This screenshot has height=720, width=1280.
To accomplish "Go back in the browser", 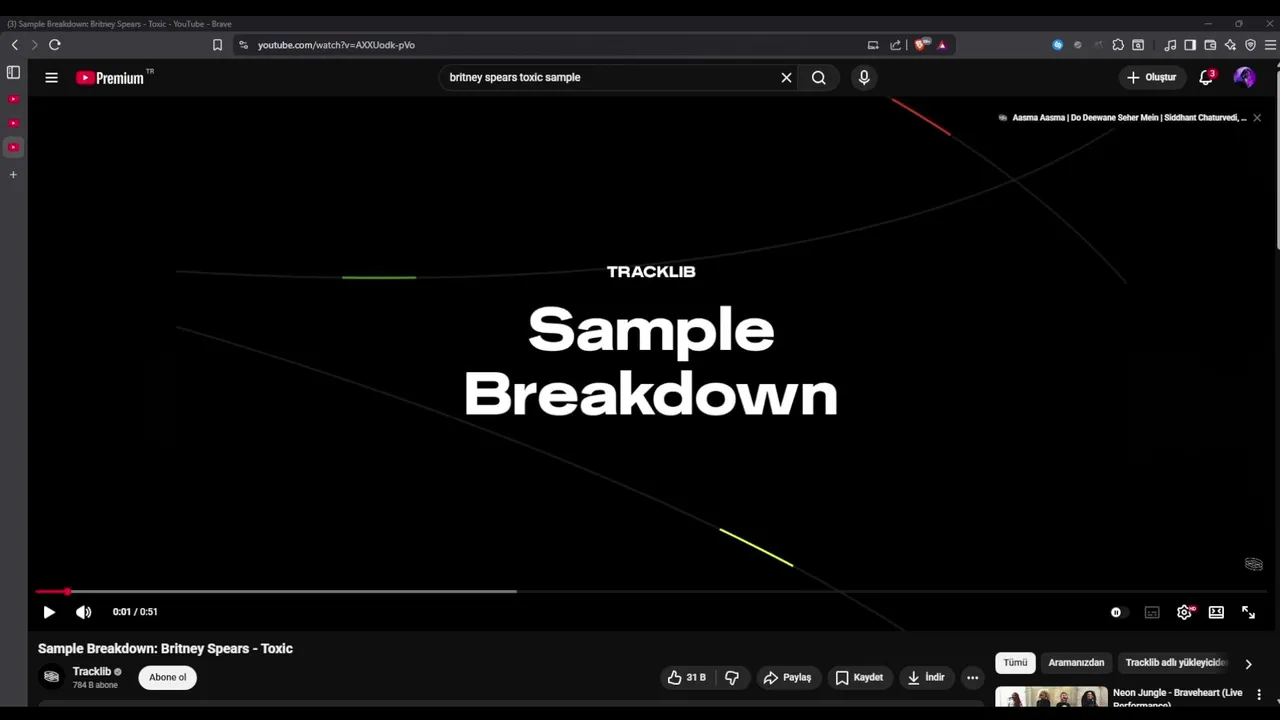I will [14, 45].
